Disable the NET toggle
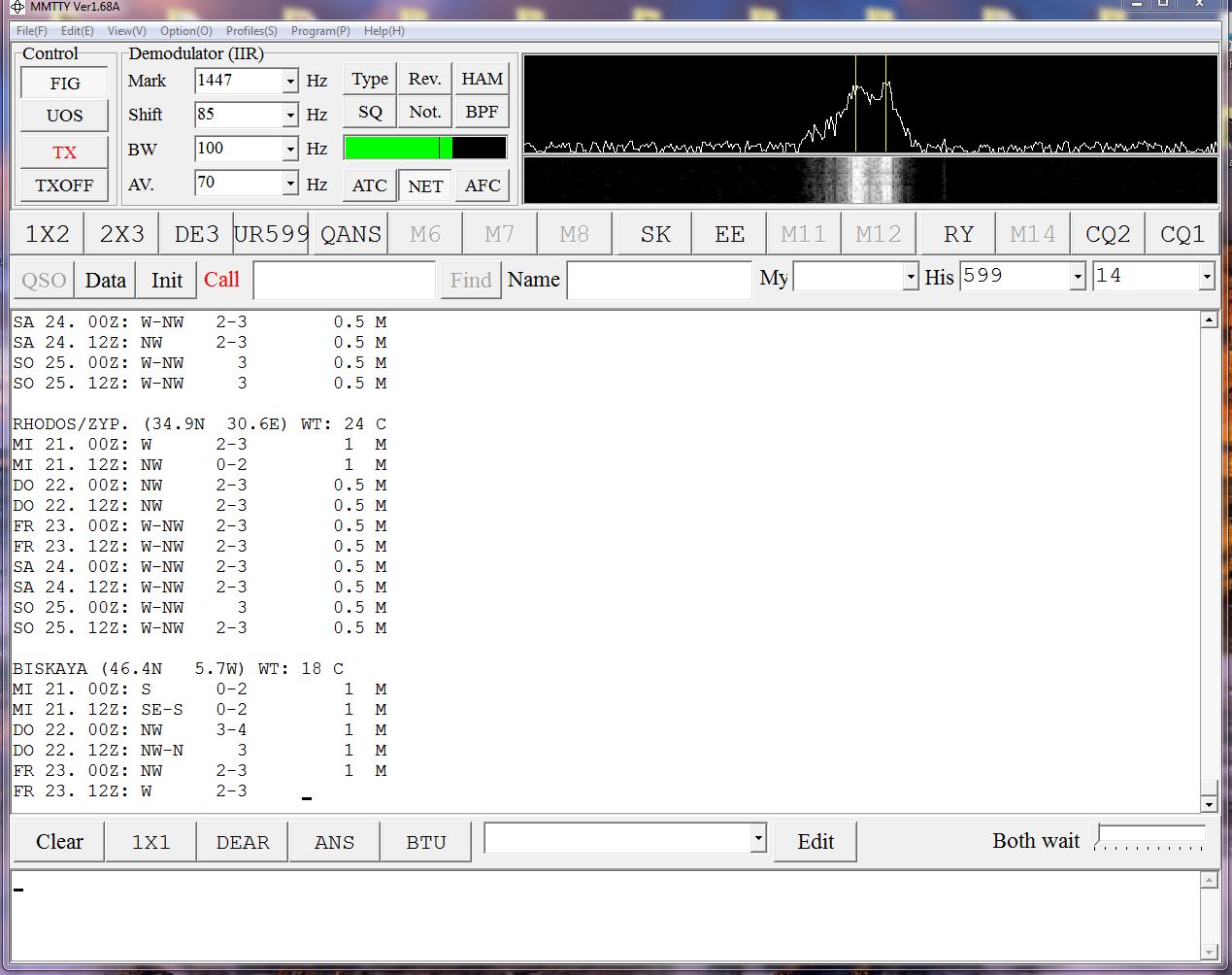The height and width of the screenshot is (975, 1232). 425,185
